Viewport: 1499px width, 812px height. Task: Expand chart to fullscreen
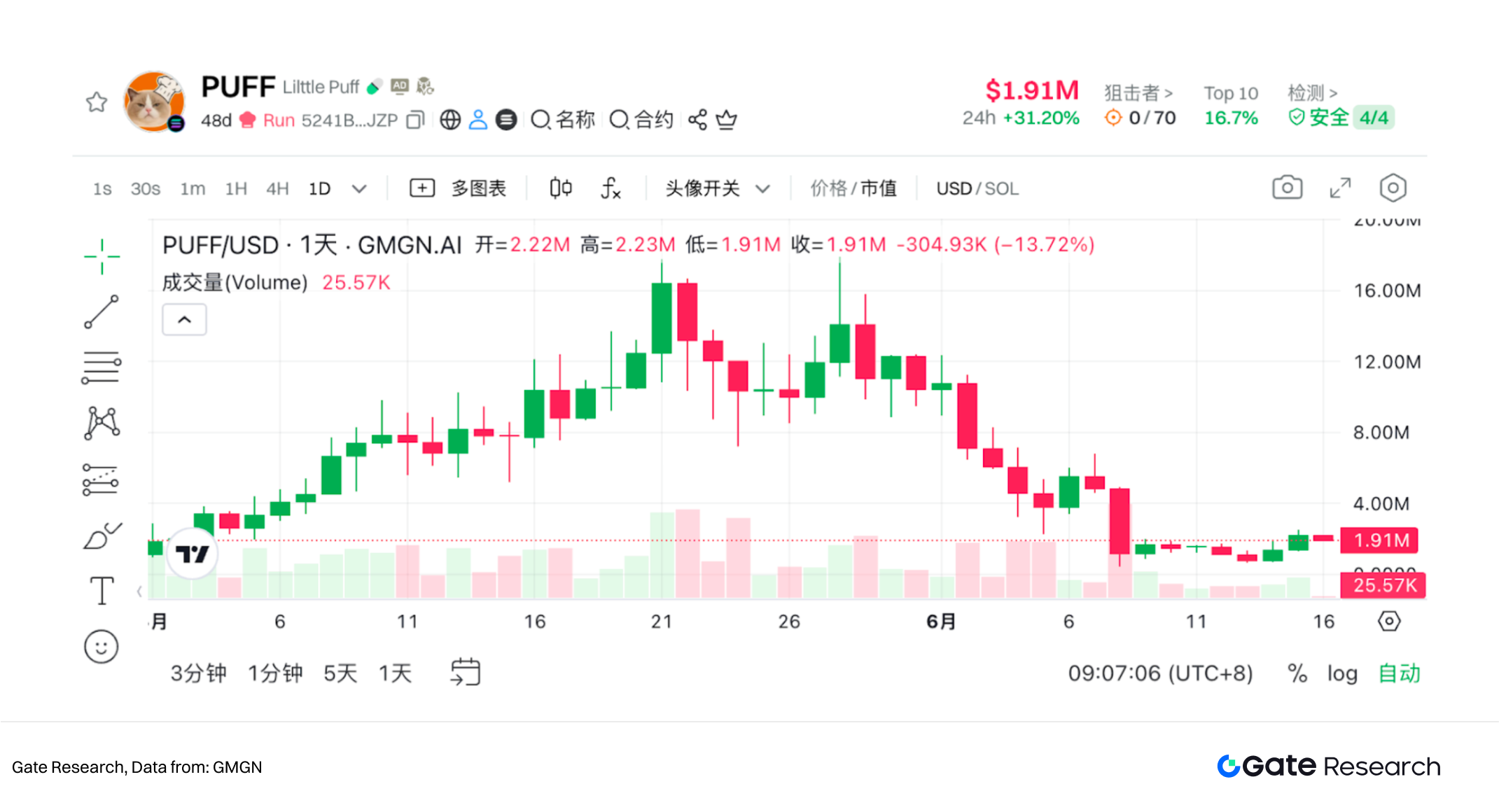pos(1340,188)
